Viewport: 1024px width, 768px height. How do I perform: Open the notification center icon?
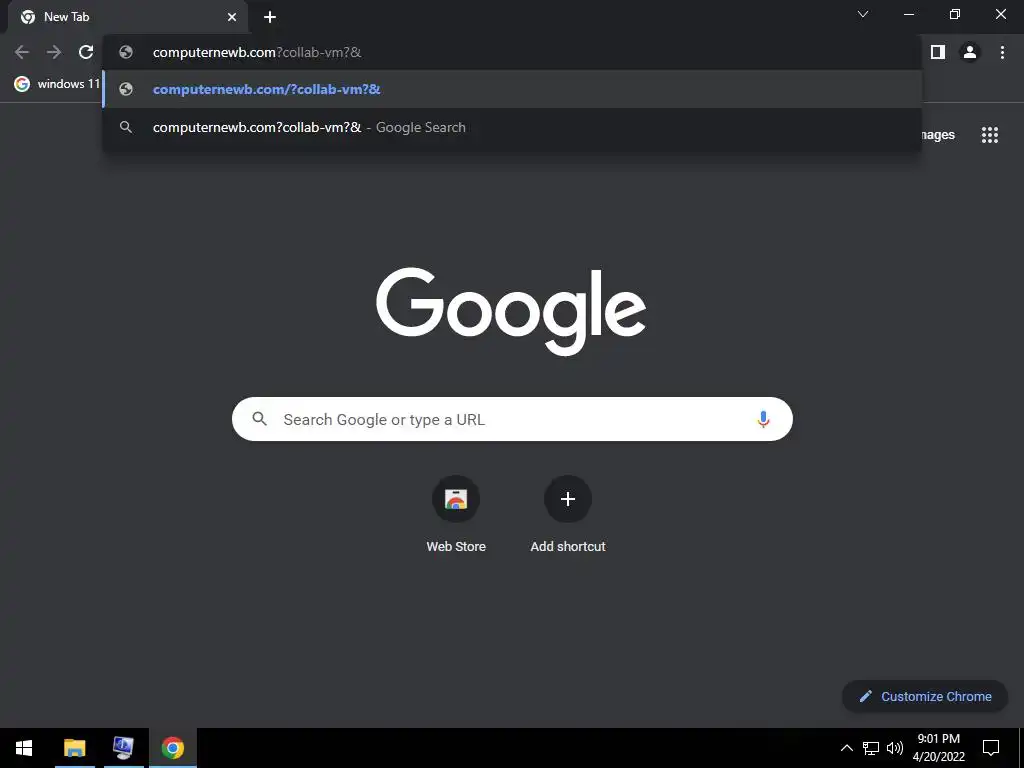pyautogui.click(x=991, y=748)
